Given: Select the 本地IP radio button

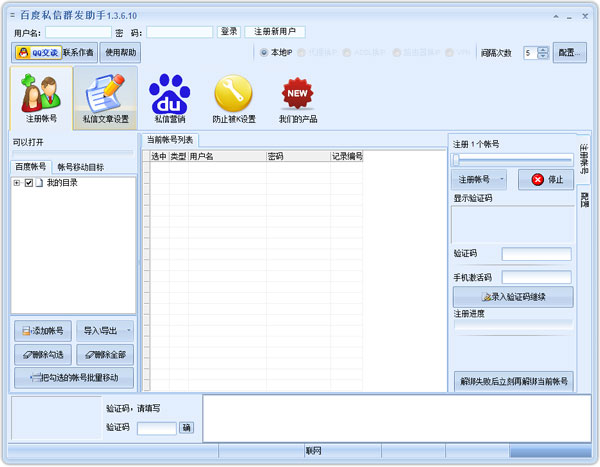Looking at the screenshot, I should pos(264,52).
